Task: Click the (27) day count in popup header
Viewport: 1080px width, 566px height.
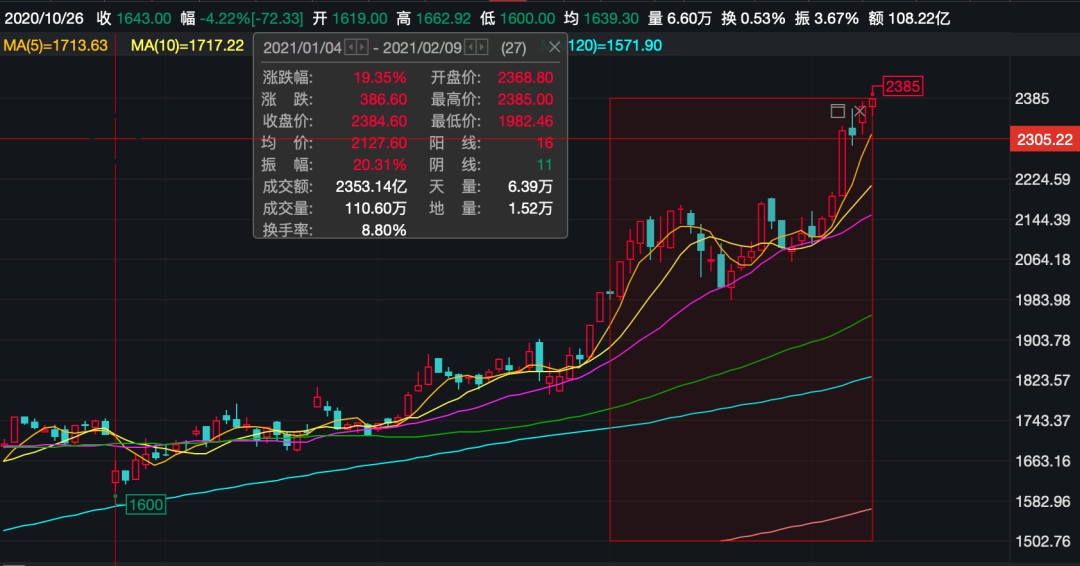Action: [513, 48]
